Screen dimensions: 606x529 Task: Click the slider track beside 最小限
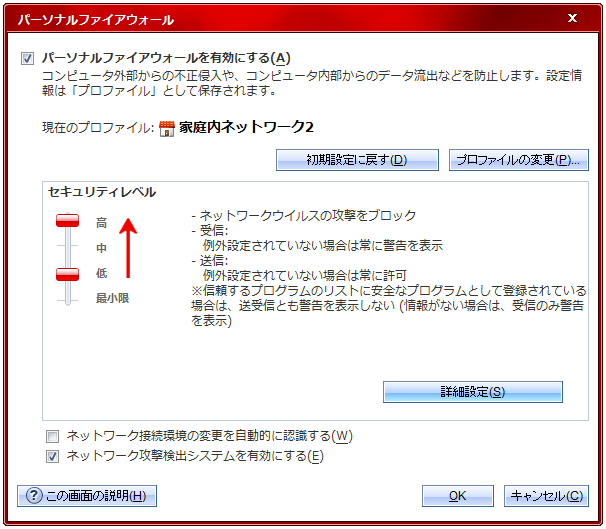pyautogui.click(x=67, y=297)
